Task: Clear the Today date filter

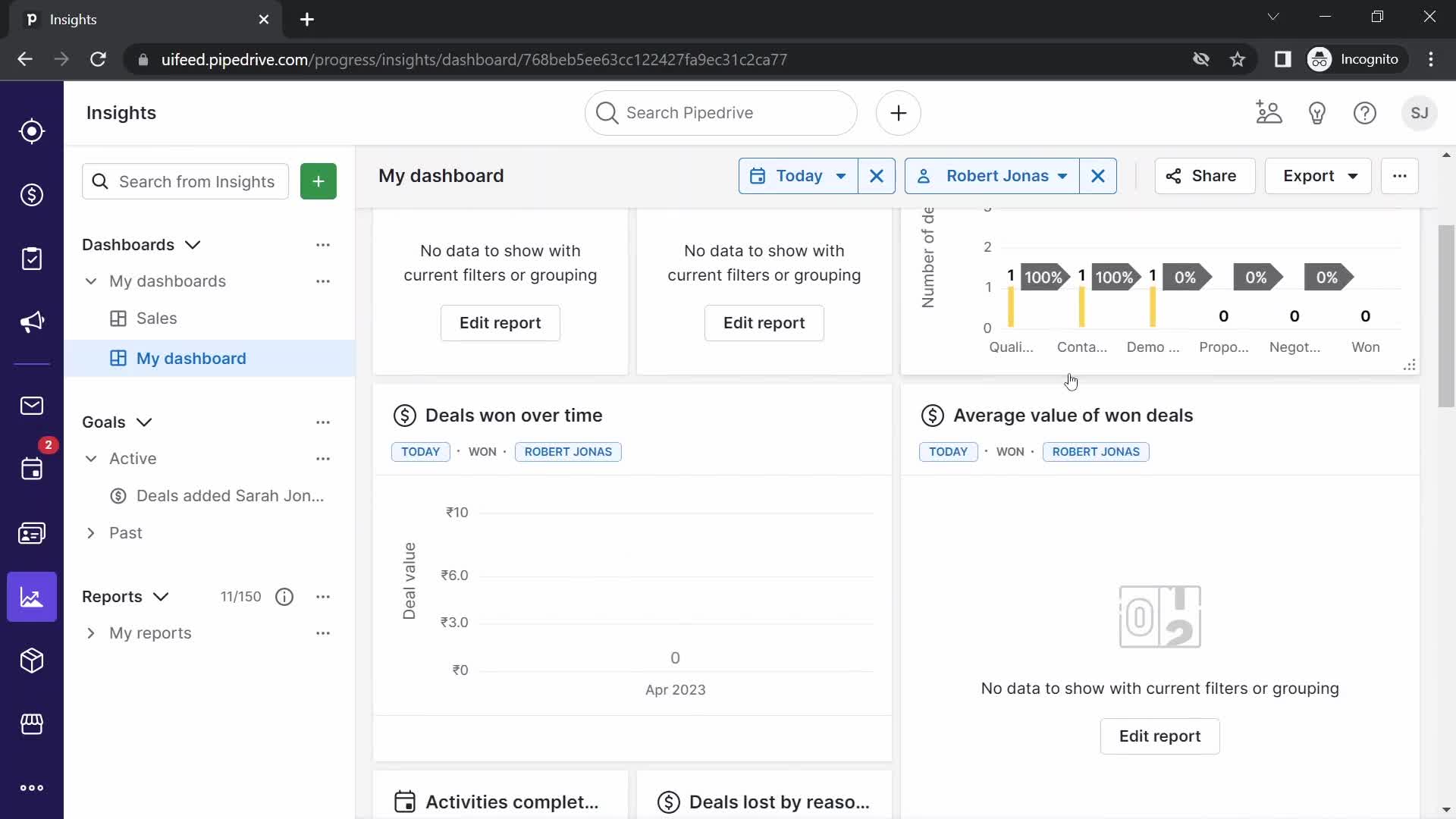Action: (877, 176)
